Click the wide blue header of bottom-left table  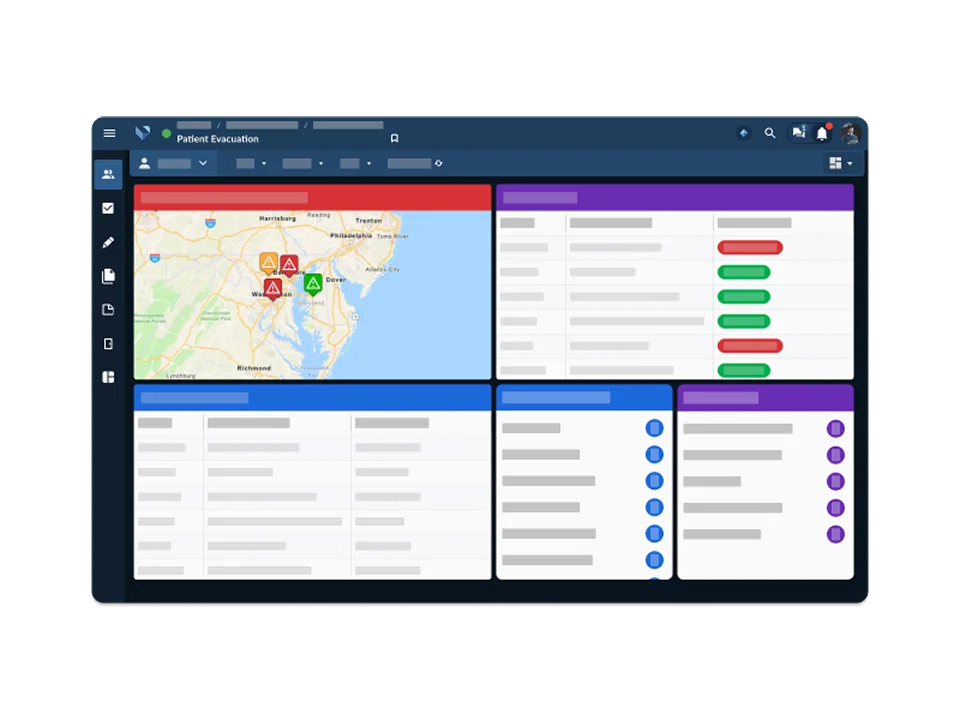click(x=312, y=397)
